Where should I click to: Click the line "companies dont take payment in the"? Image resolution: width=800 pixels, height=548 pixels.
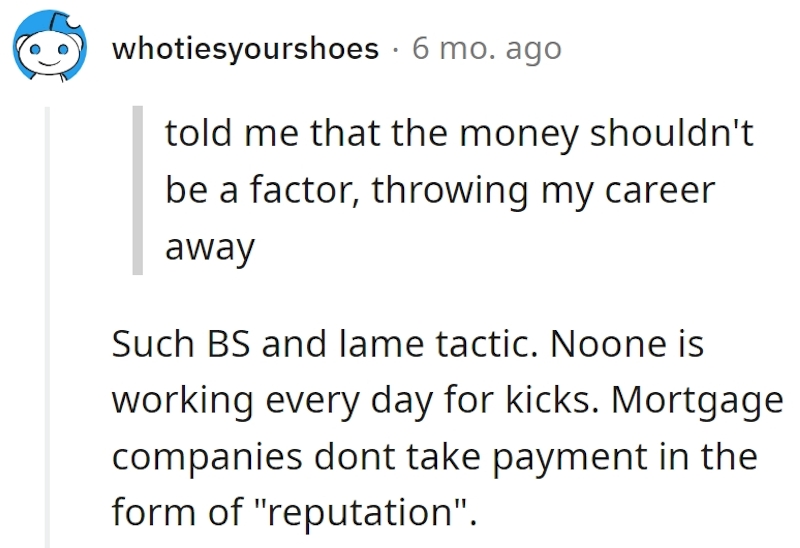tap(434, 457)
